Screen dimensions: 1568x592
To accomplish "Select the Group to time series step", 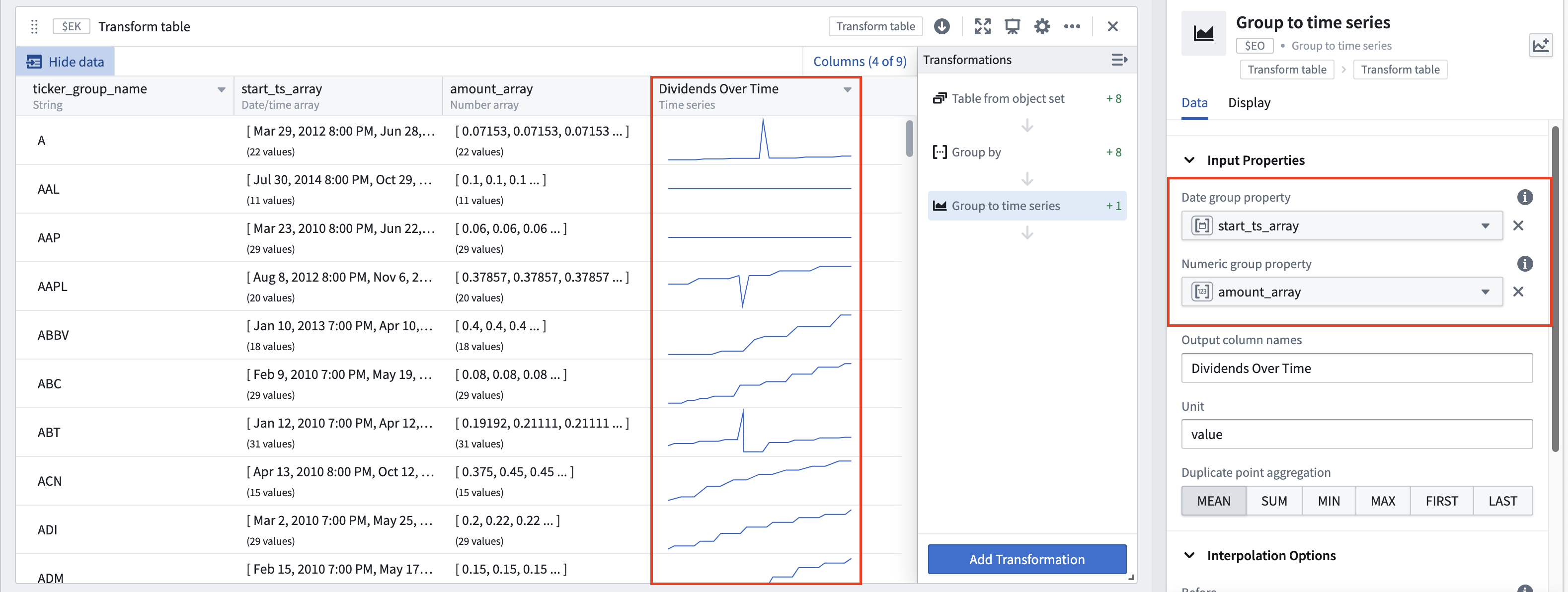I will (1026, 206).
